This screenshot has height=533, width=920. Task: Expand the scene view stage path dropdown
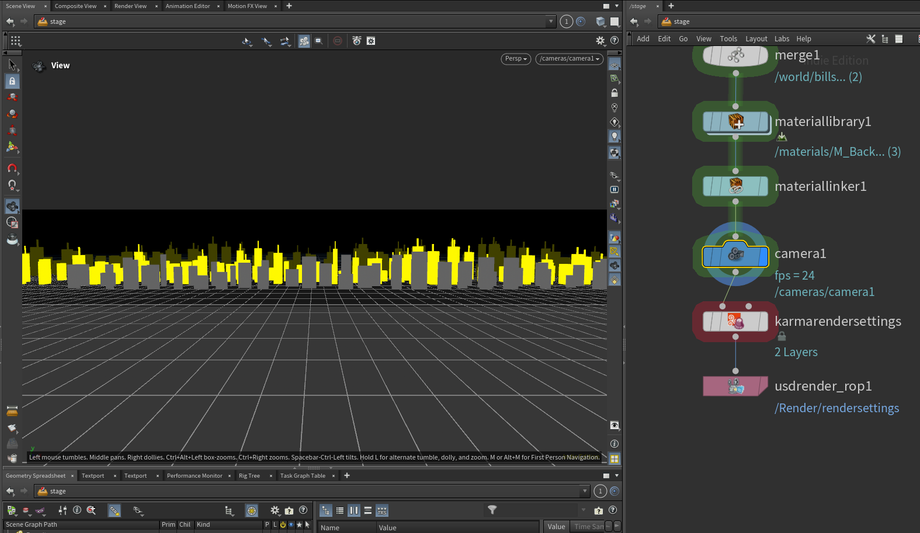point(551,21)
